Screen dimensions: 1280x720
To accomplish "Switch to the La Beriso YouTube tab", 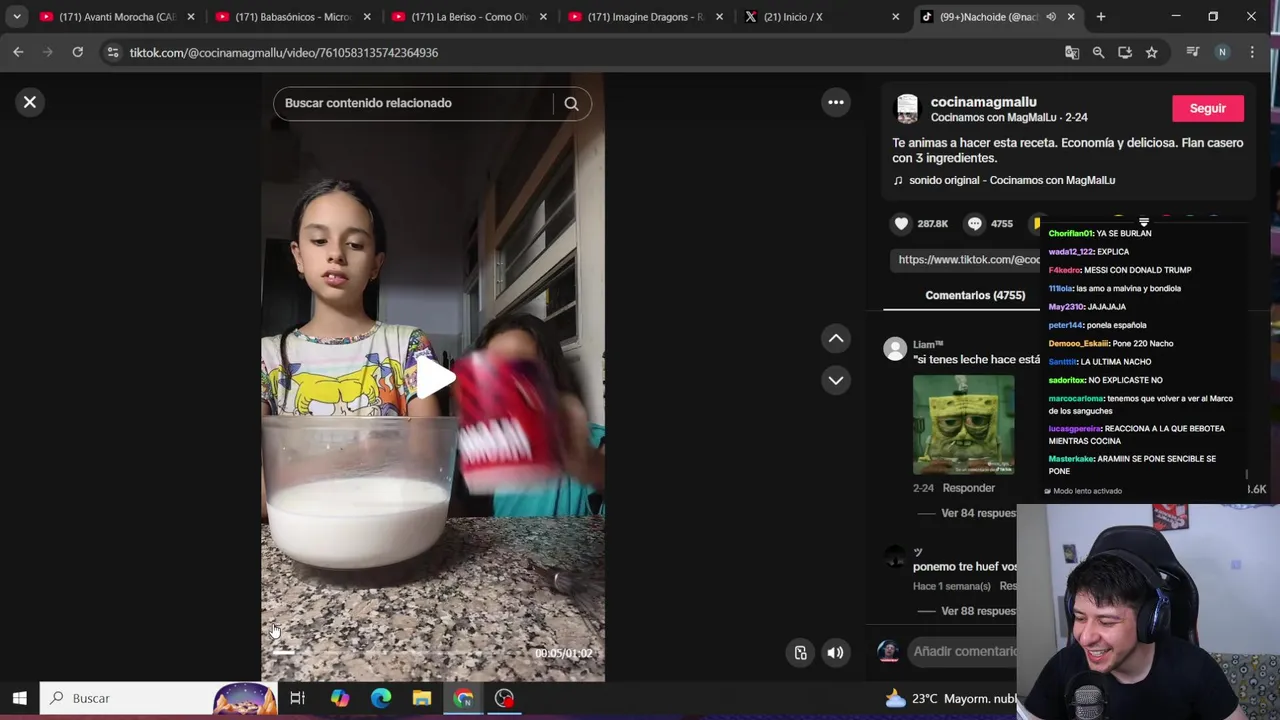I will pos(470,17).
